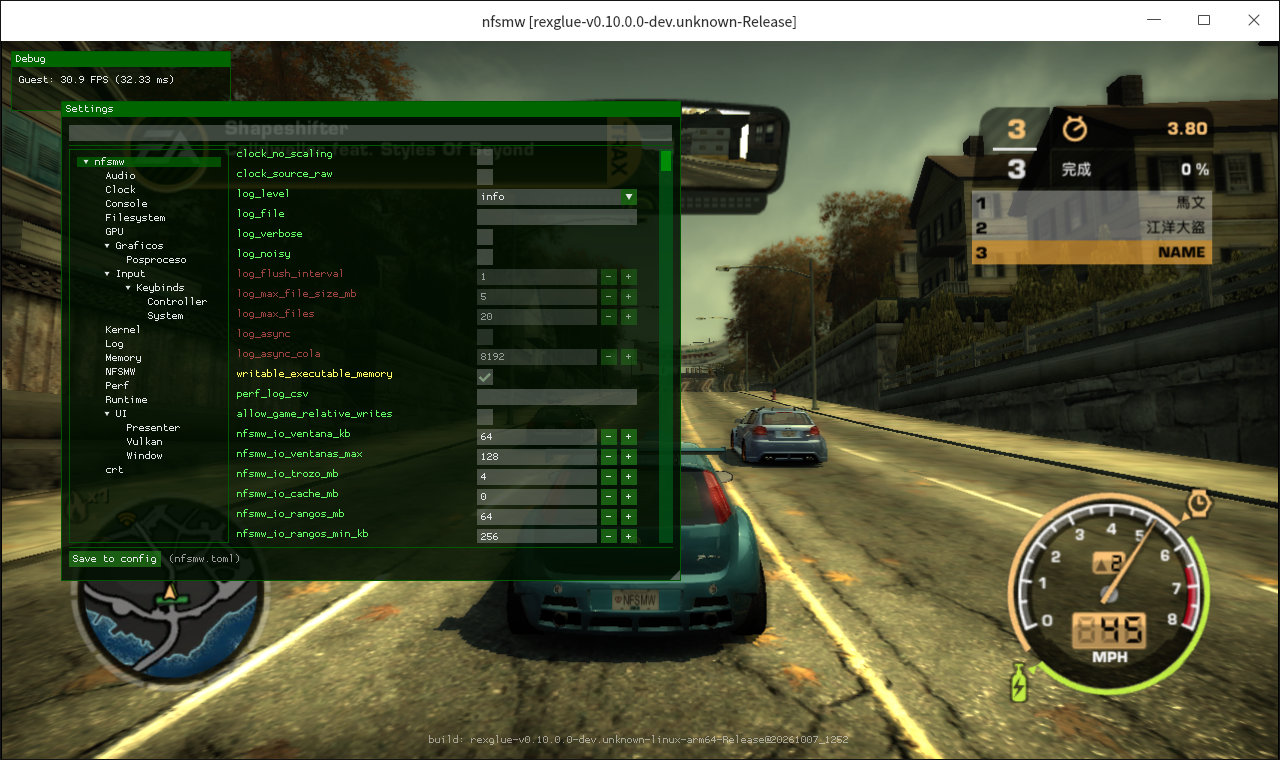Open the log_level dropdown
This screenshot has height=760, width=1280.
coord(557,197)
